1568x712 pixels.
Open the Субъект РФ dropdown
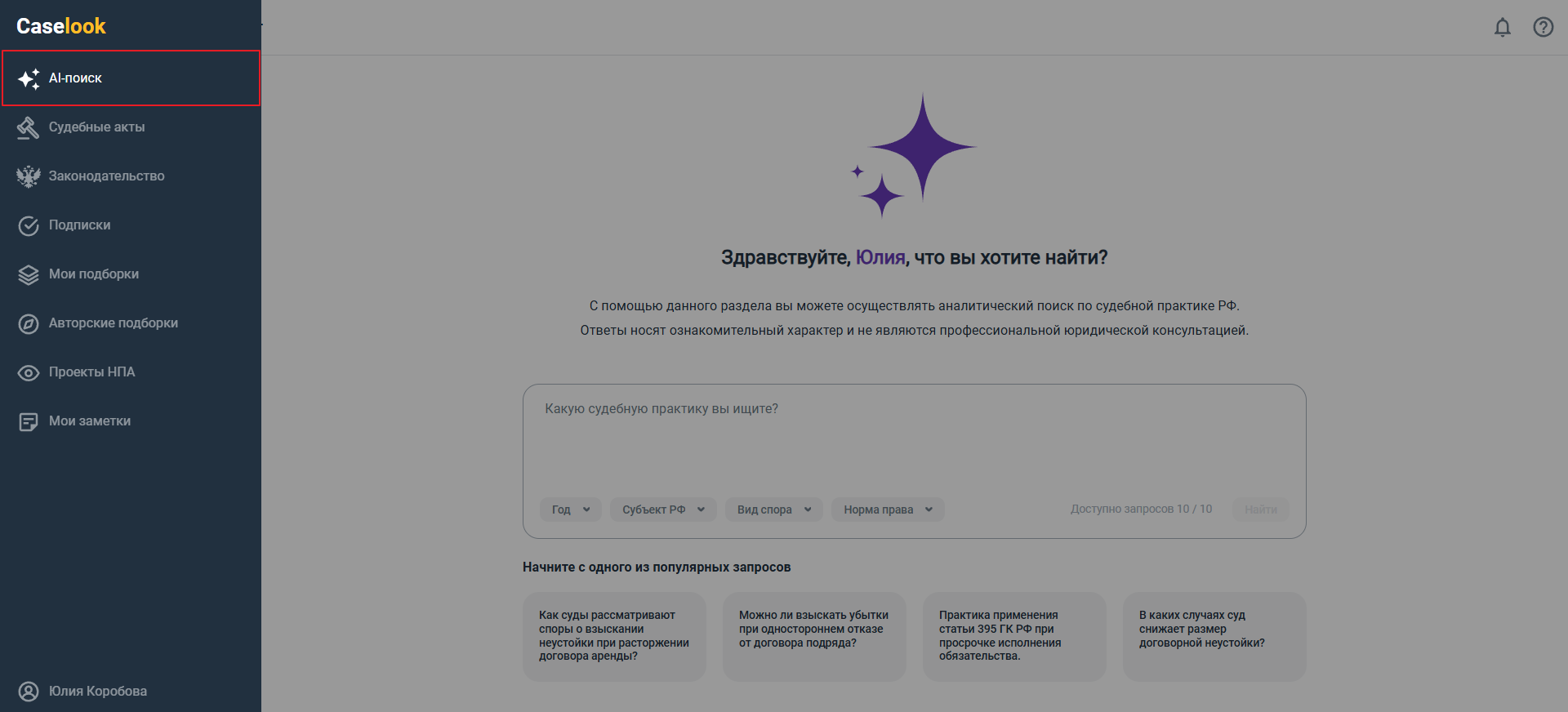[x=663, y=510]
